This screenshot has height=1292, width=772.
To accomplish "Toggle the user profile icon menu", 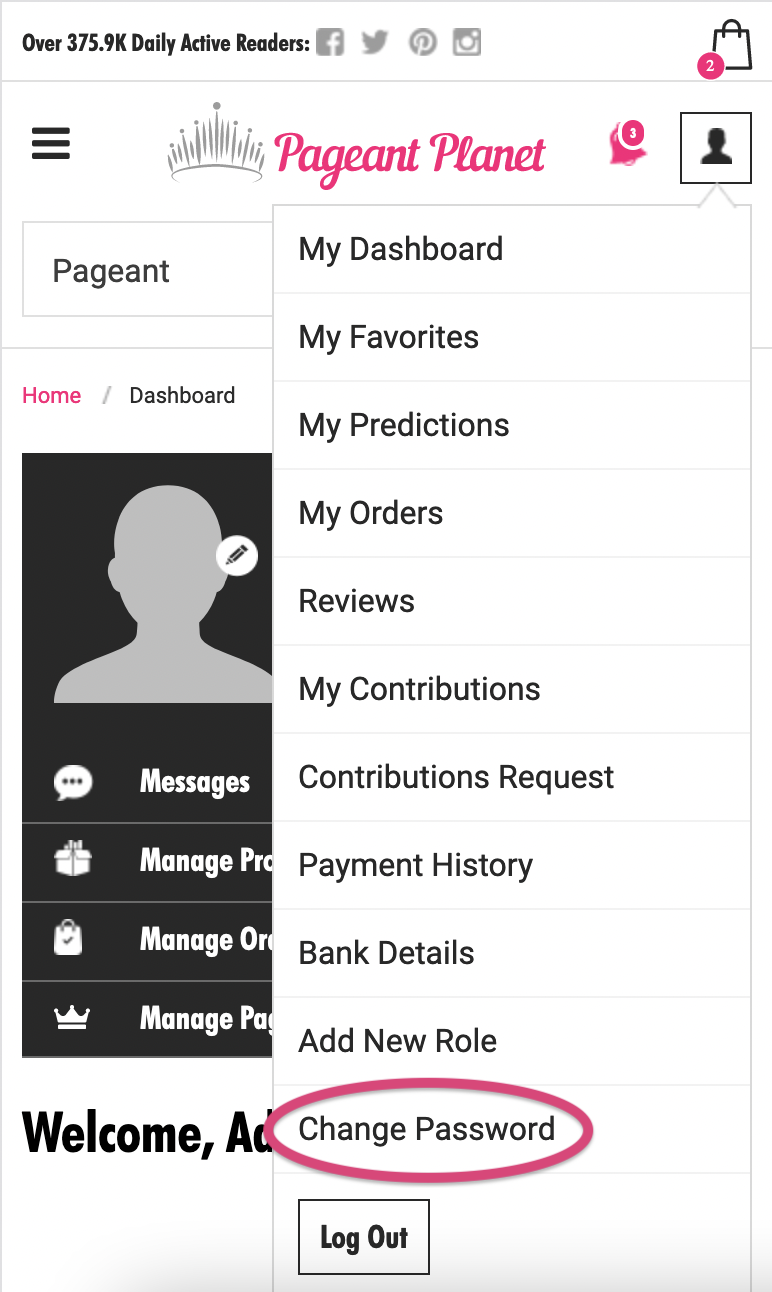I will coord(715,148).
